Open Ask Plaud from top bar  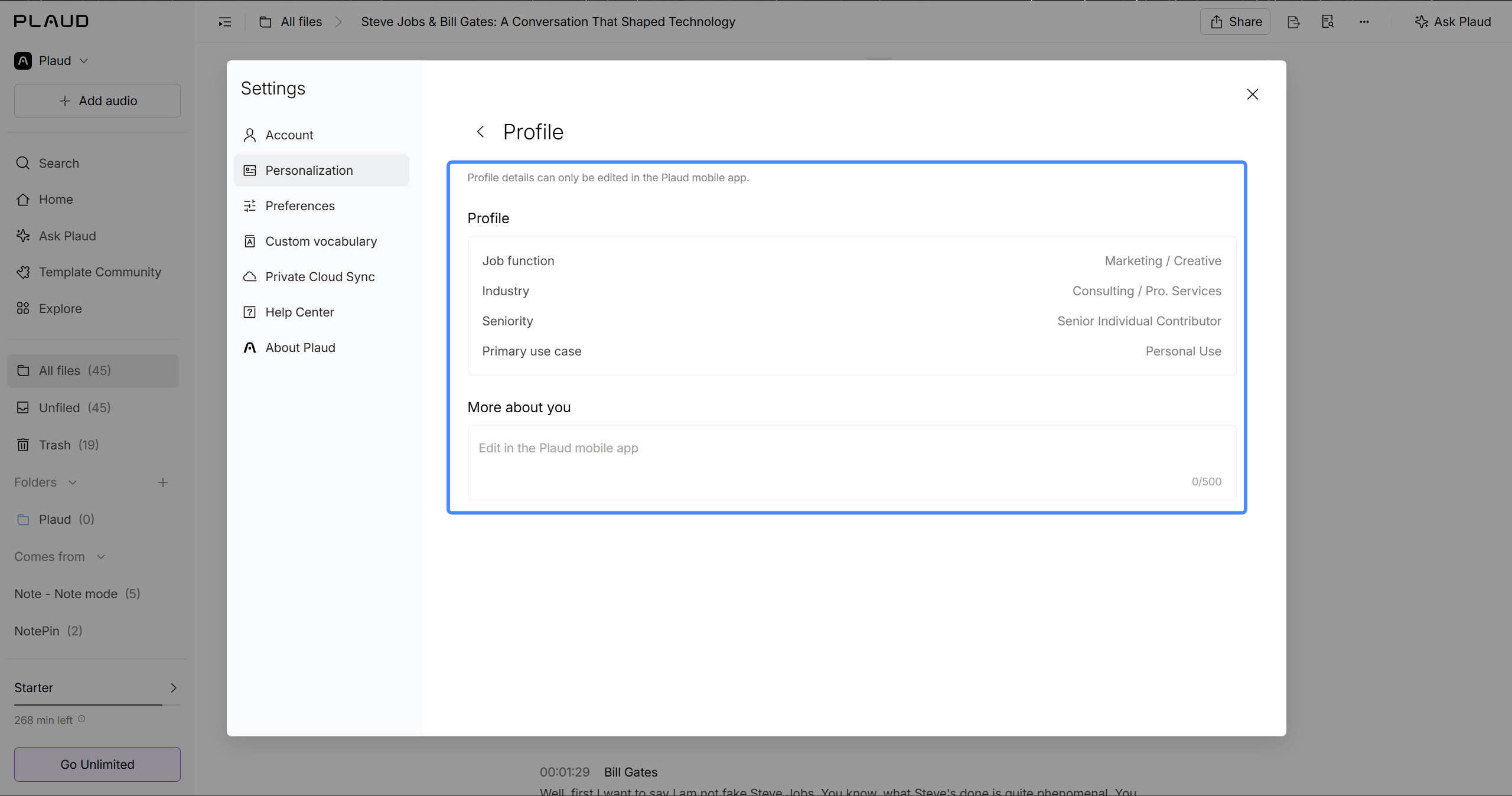point(1453,22)
